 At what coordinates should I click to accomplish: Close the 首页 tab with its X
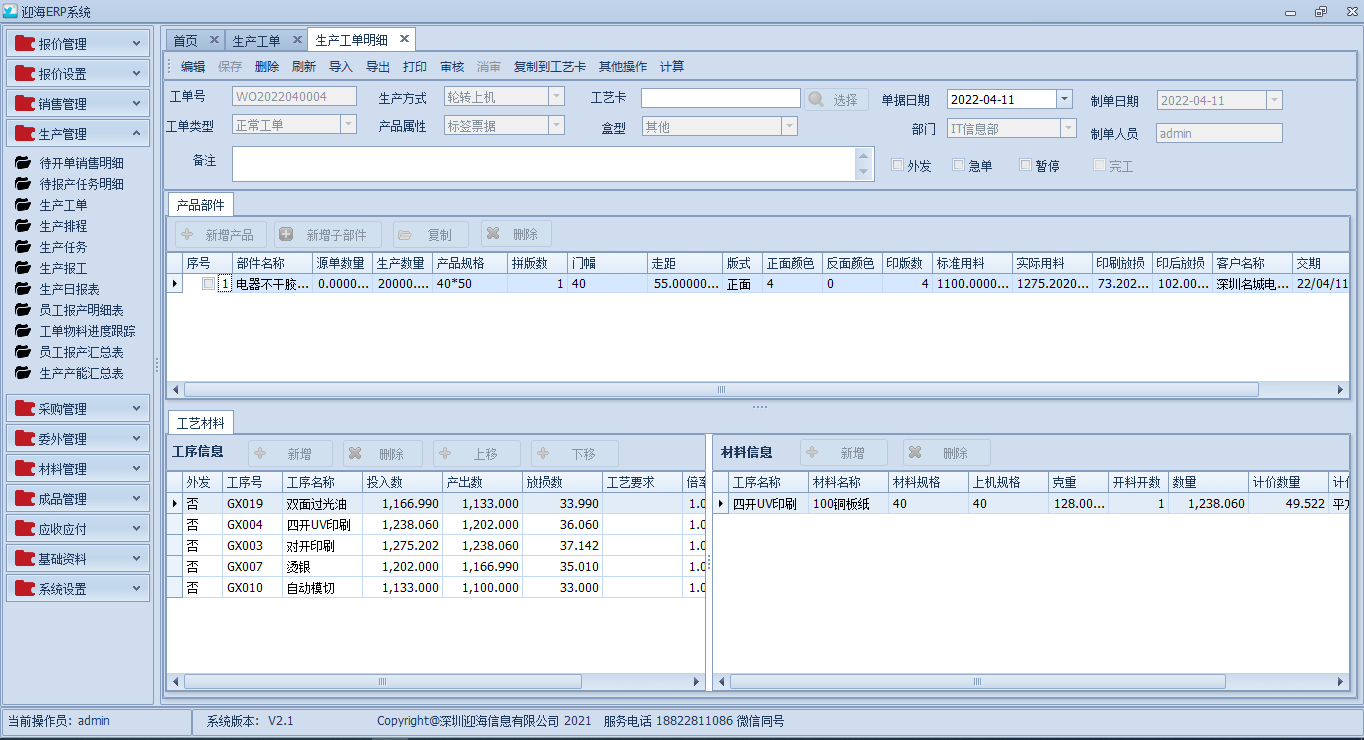[213, 40]
